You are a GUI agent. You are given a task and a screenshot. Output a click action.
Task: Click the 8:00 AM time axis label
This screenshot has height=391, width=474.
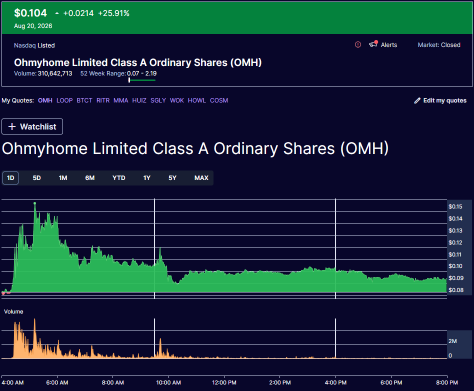(x=113, y=383)
